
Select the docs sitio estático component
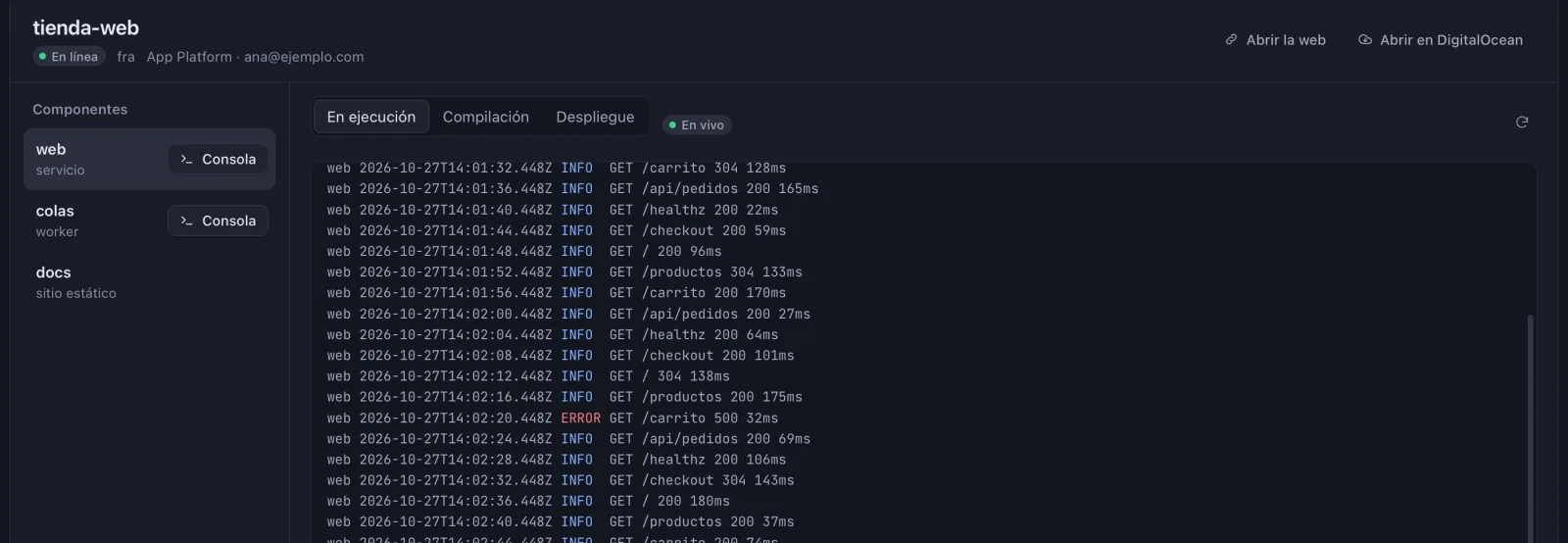pos(149,283)
